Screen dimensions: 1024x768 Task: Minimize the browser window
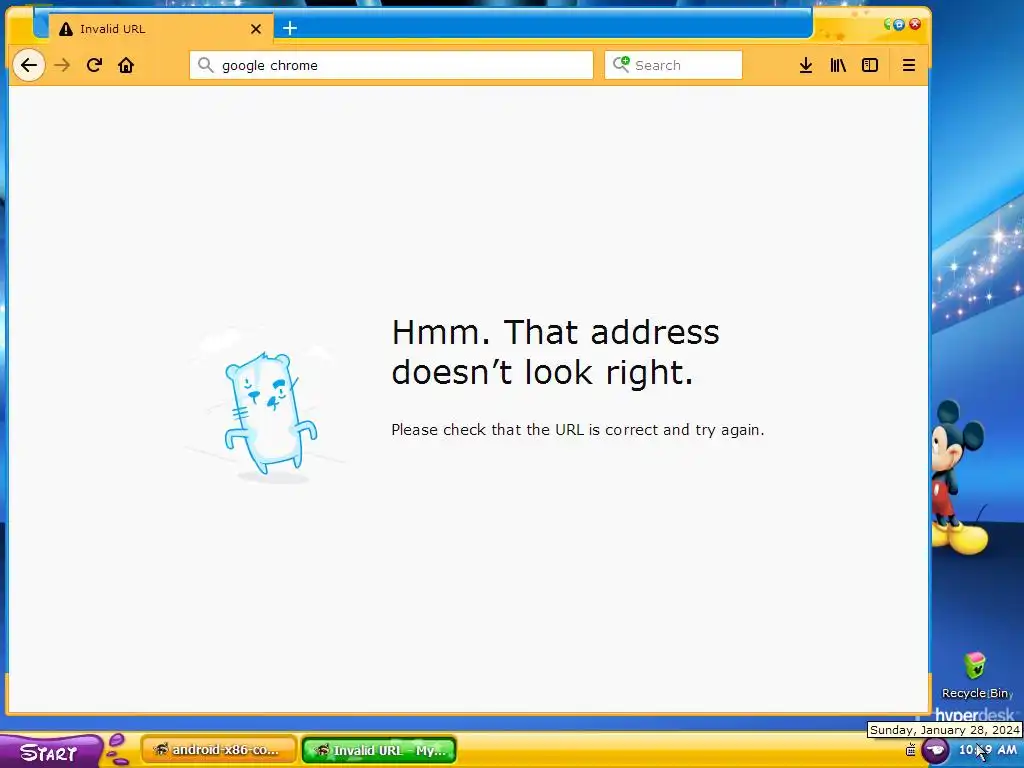888,25
